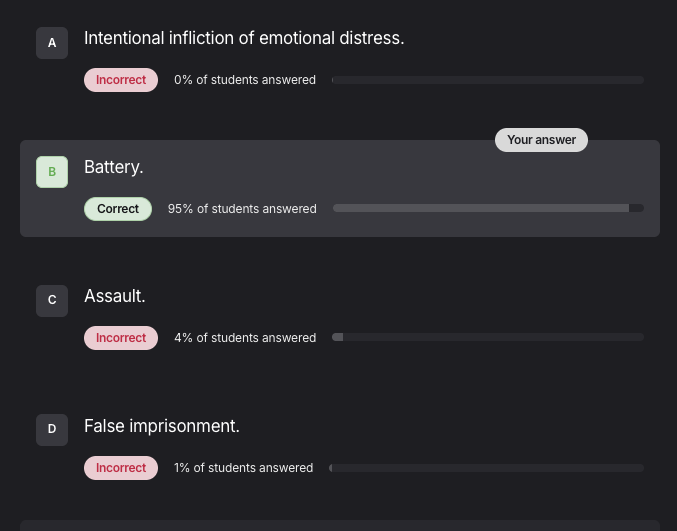Click '95% of students answered' text
The width and height of the screenshot is (677, 531).
coord(242,209)
